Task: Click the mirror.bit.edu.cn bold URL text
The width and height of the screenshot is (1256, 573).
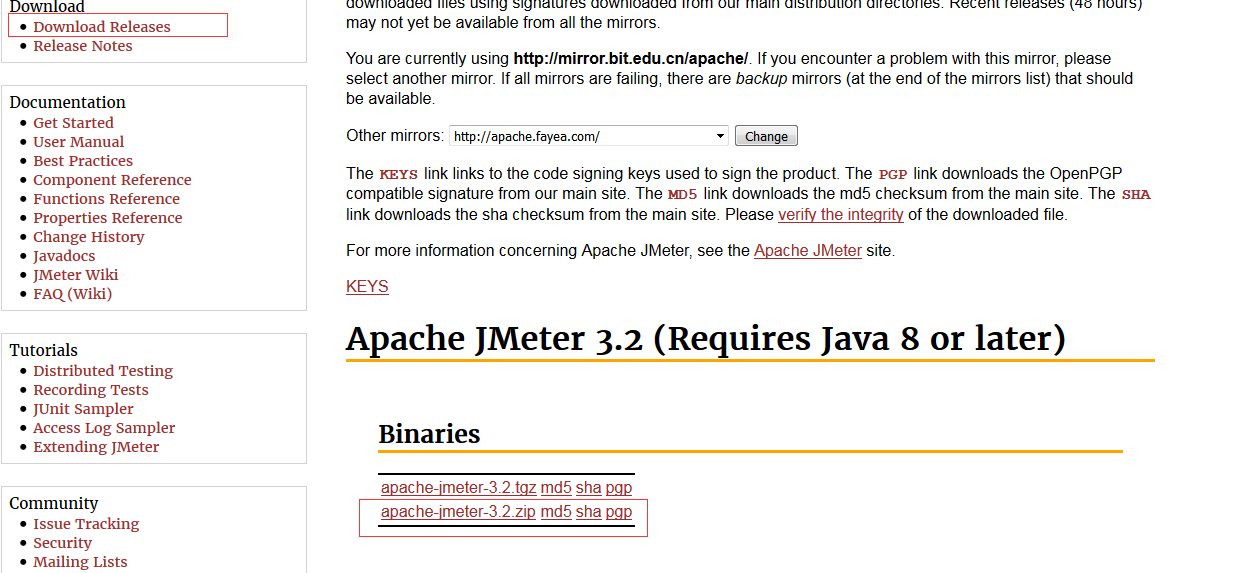Action: 630,59
